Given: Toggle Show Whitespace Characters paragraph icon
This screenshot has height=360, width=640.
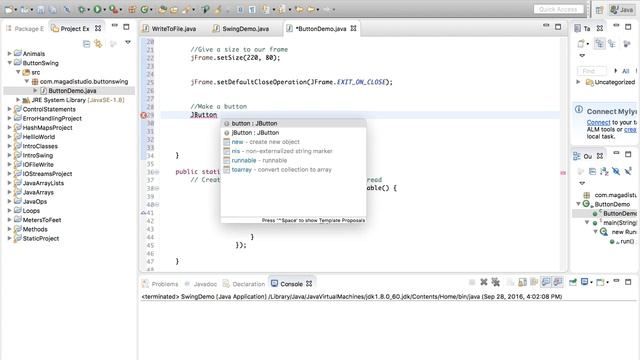Looking at the screenshot, I should click(252, 9).
